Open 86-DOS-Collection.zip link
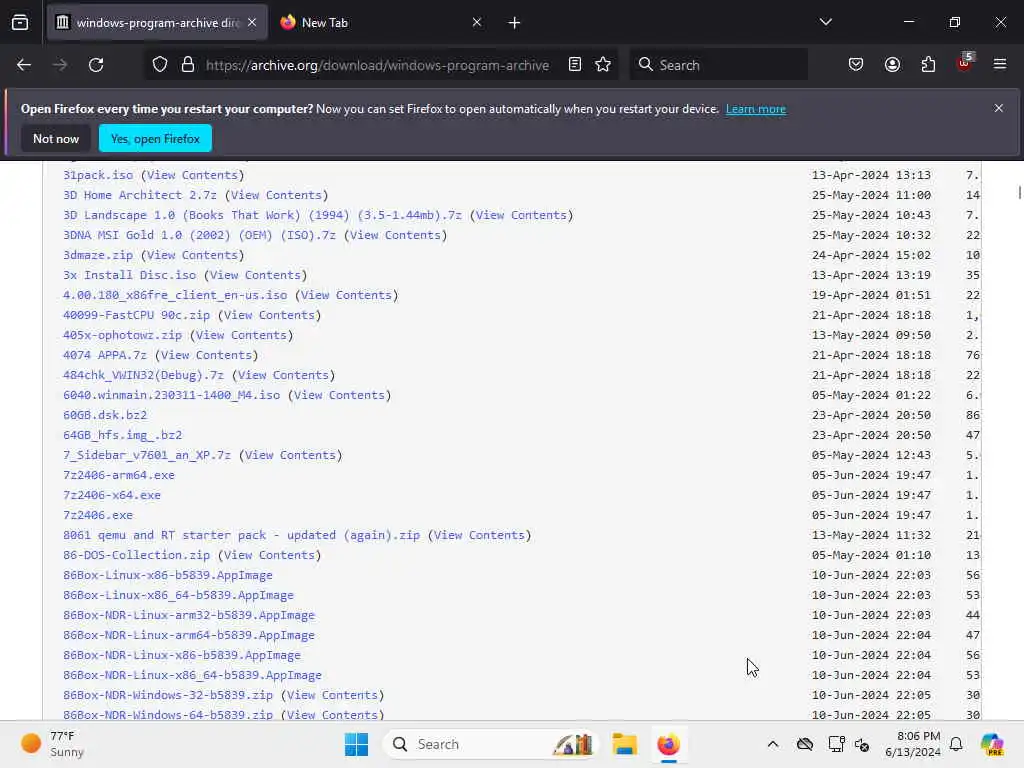Image resolution: width=1024 pixels, height=768 pixels. pos(136,555)
